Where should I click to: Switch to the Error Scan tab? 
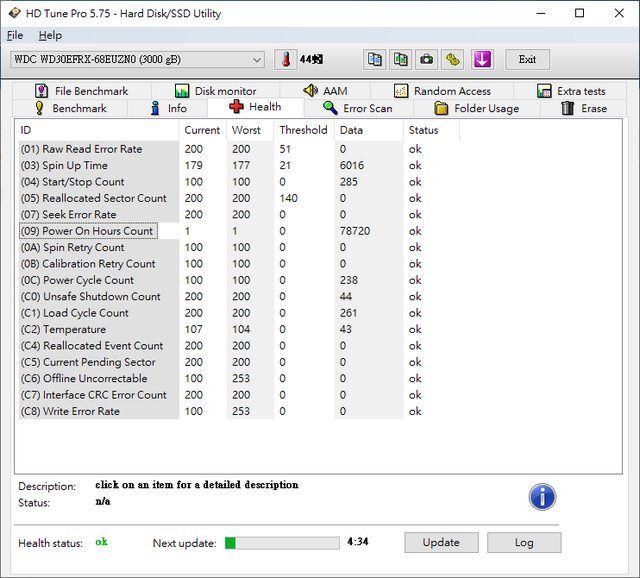[x=357, y=108]
